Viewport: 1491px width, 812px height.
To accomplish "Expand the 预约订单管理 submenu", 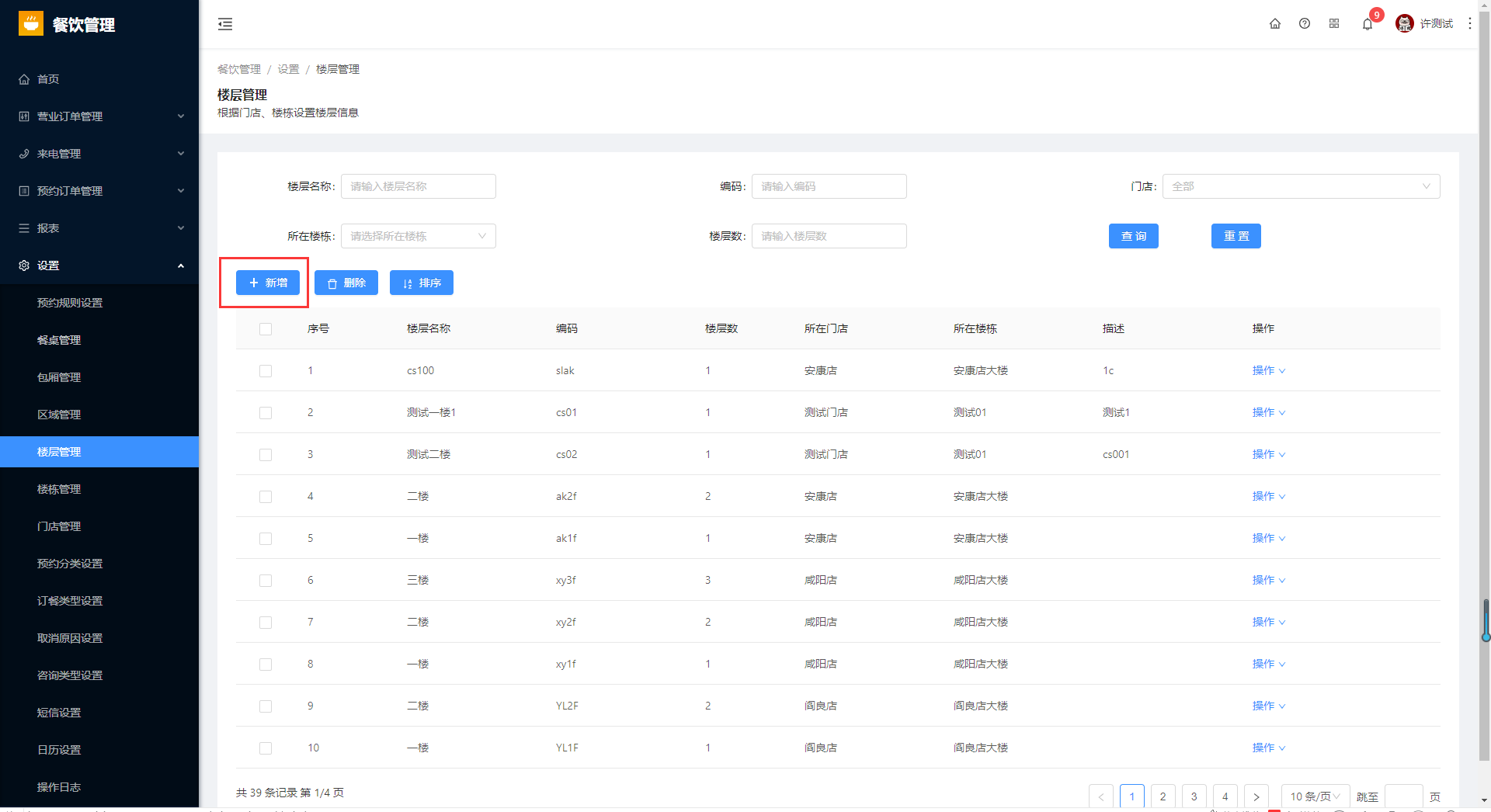I will [x=181, y=191].
